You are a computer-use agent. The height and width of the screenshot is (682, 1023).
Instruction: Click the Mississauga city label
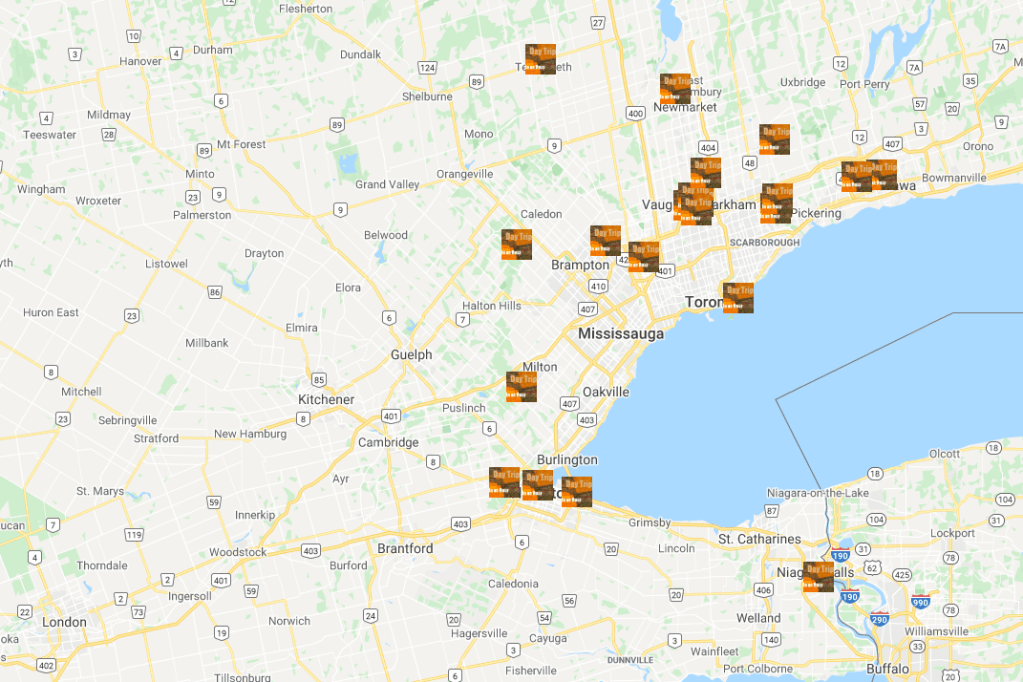pos(620,334)
